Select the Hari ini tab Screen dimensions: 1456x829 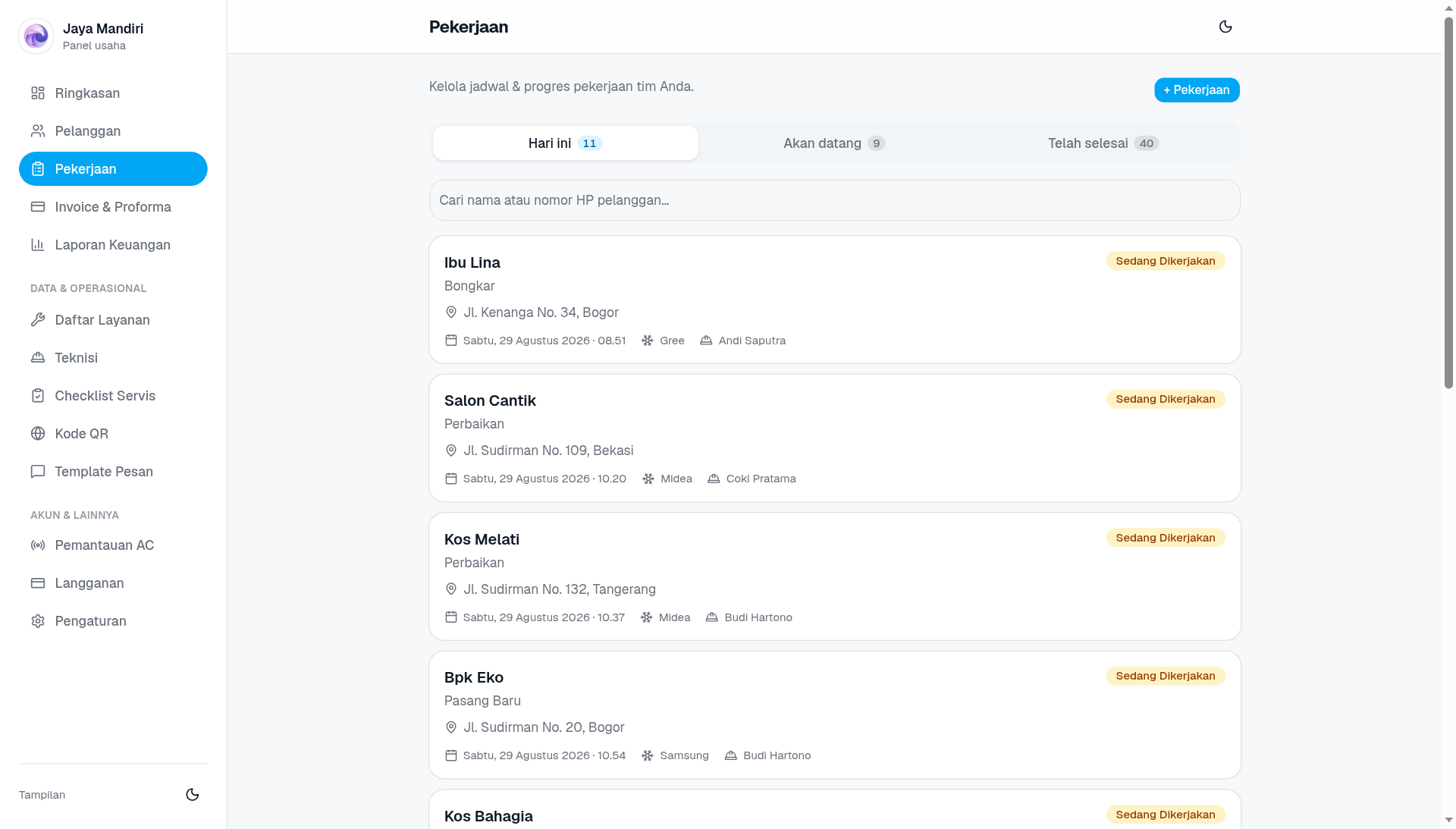pyautogui.click(x=566, y=143)
